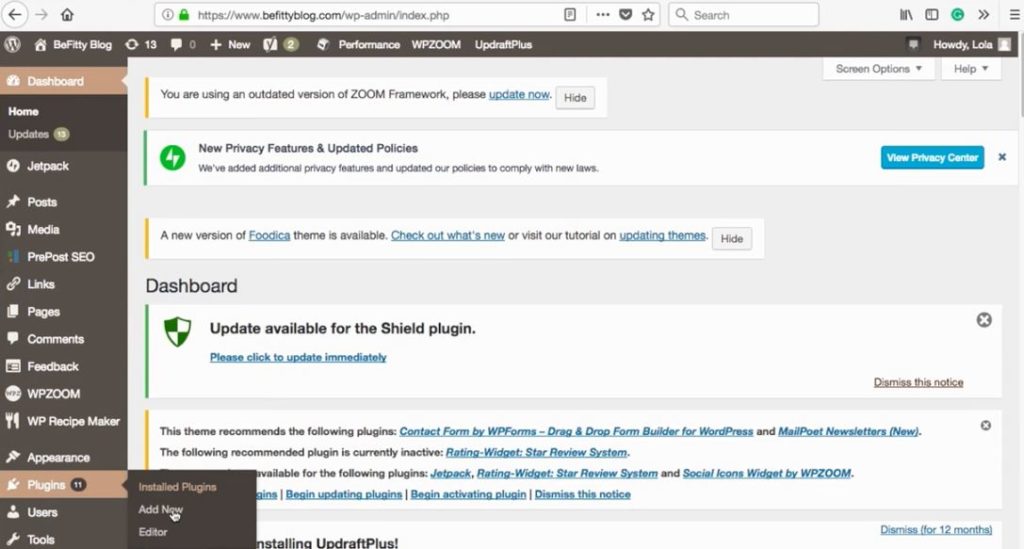Image resolution: width=1024 pixels, height=549 pixels.
Task: Click the notifications icon near Howdy, Lola
Action: 913,44
